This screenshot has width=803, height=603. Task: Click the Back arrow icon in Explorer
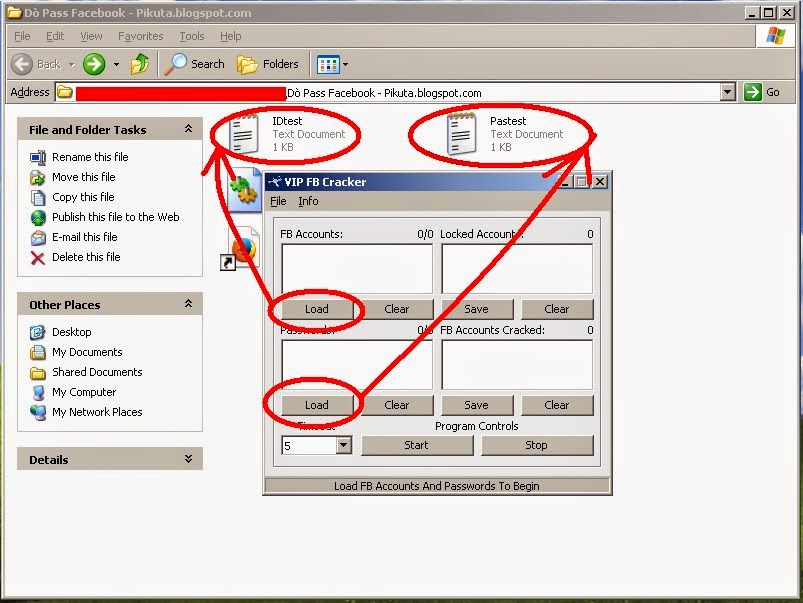point(22,64)
